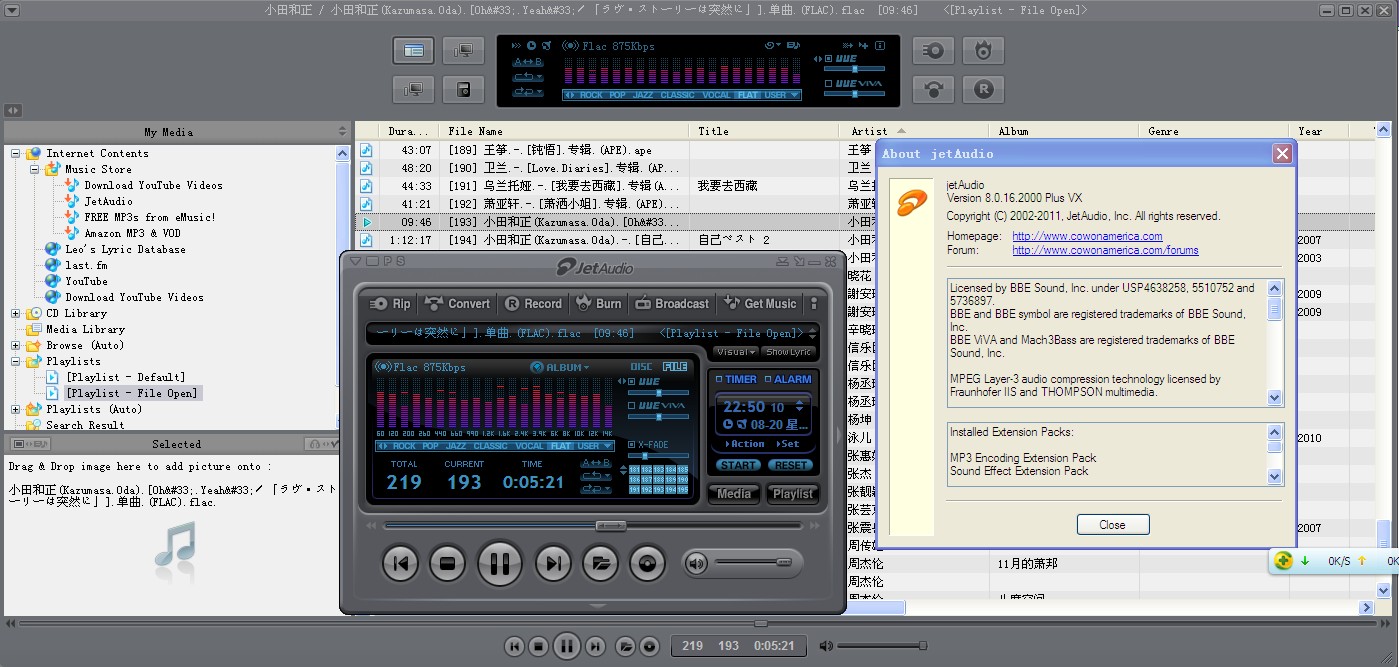The height and width of the screenshot is (667, 1399).
Task: Skip to the previous track in the mini player
Action: coord(400,563)
